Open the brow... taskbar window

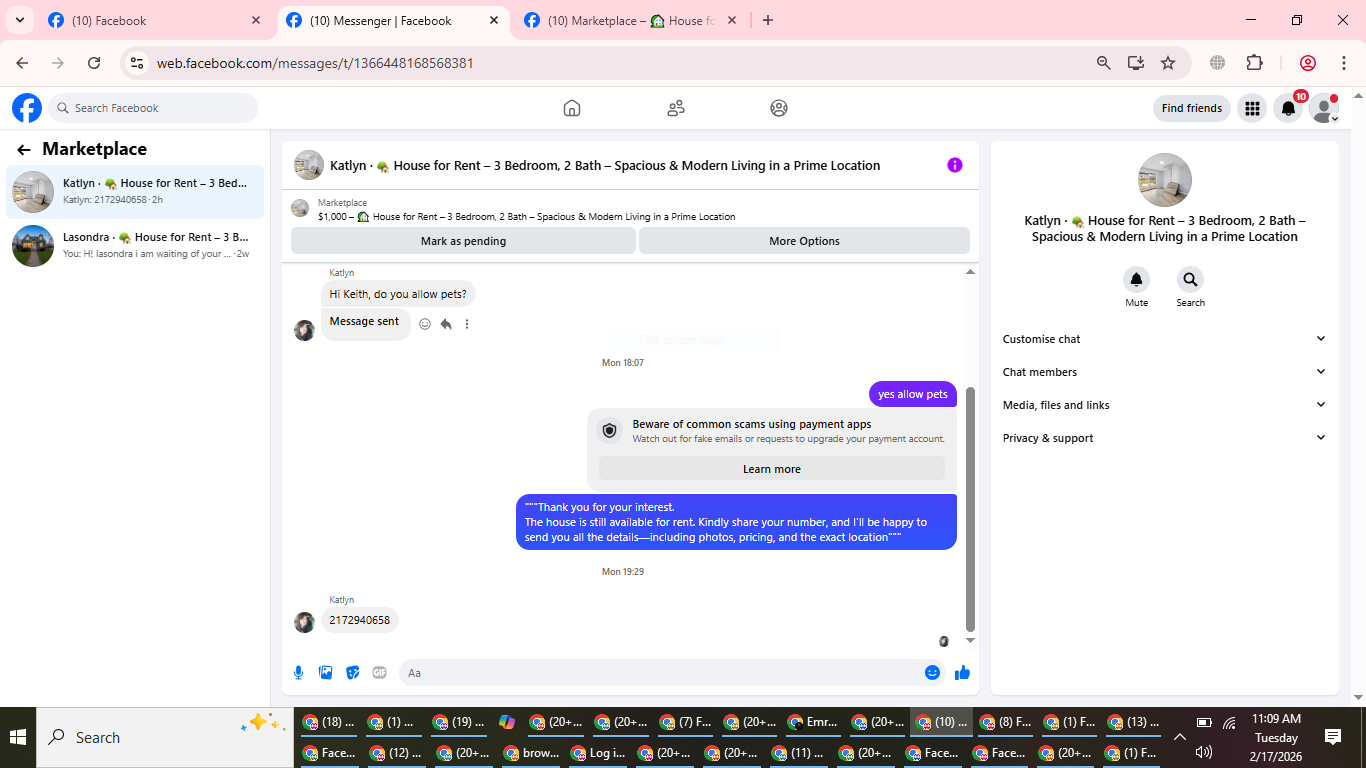[531, 753]
